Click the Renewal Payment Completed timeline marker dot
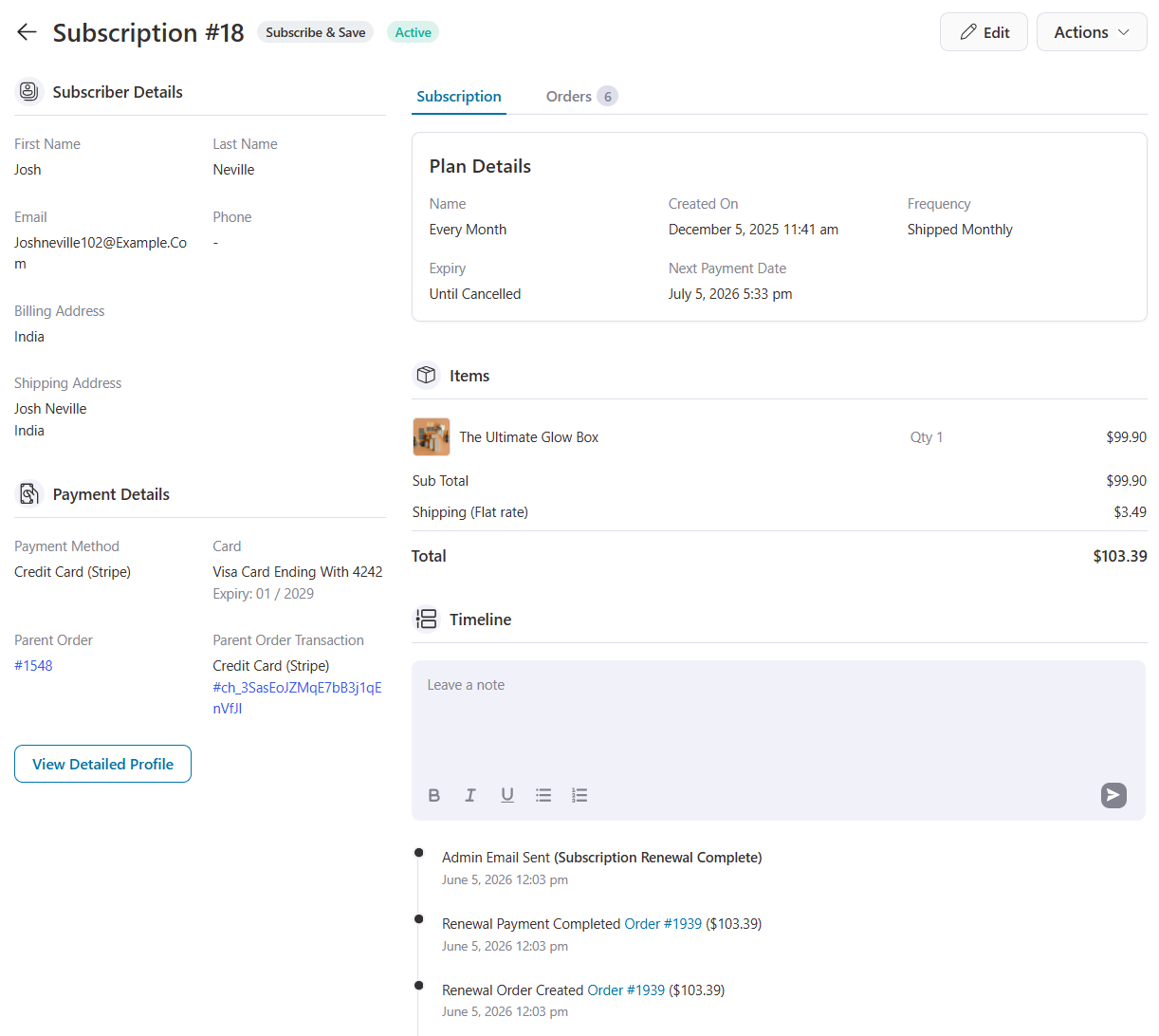 (x=419, y=919)
